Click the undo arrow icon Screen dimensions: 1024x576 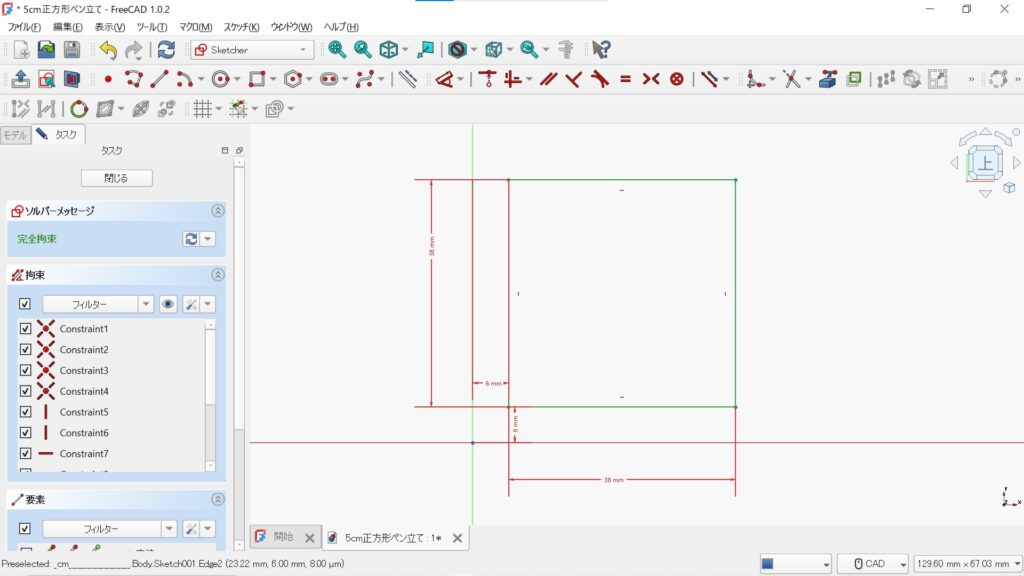(x=108, y=49)
